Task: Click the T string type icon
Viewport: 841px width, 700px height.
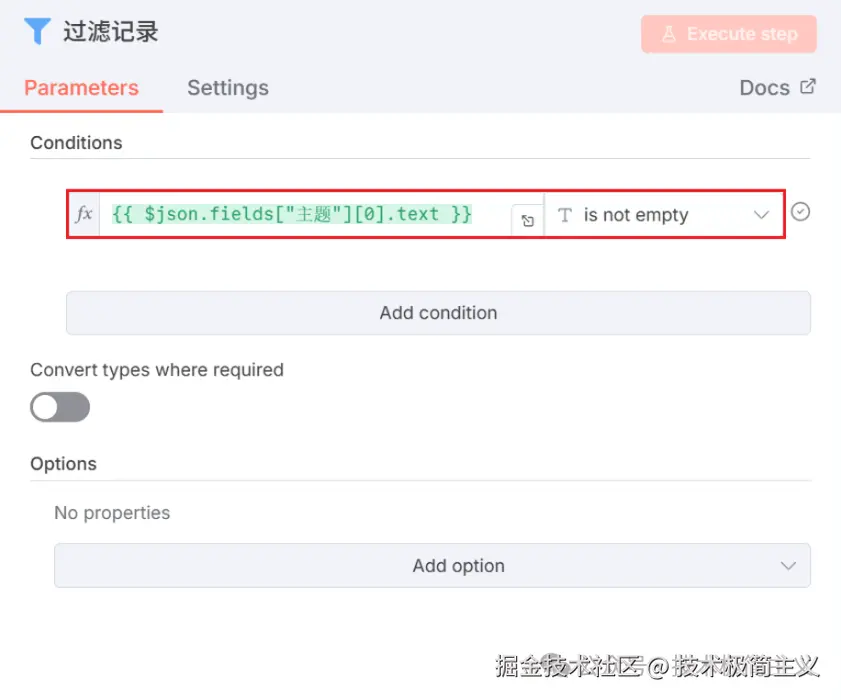Action: pyautogui.click(x=565, y=215)
